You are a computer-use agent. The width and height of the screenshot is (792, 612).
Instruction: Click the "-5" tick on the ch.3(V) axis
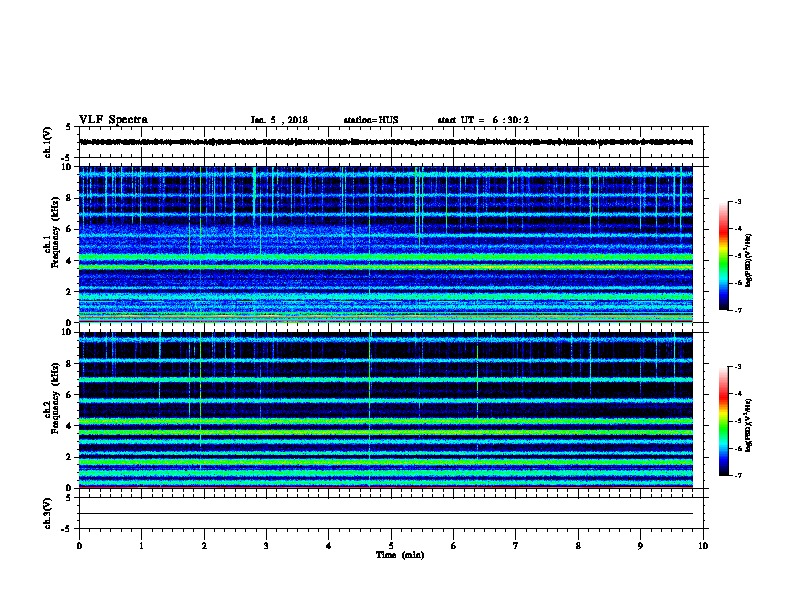click(x=67, y=529)
